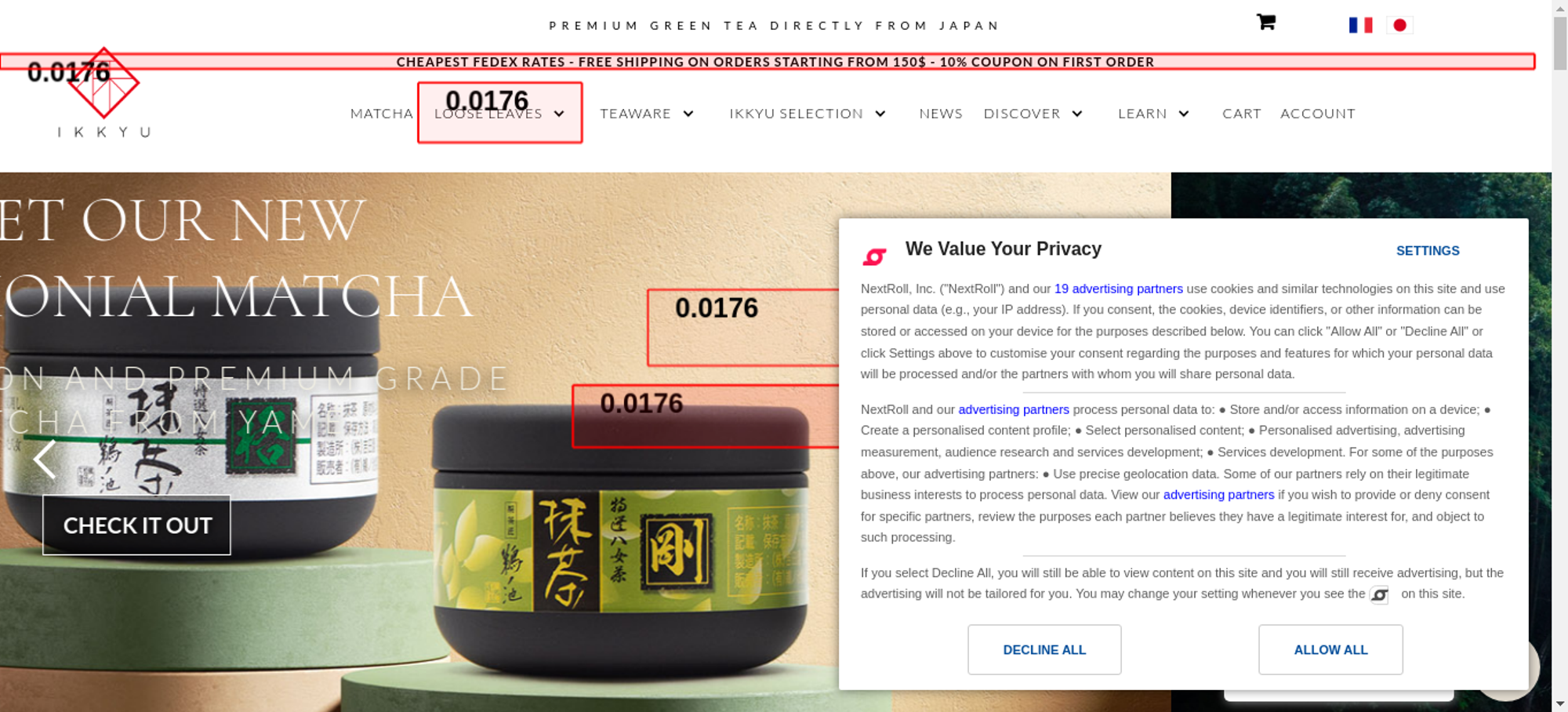Expand the Ikkyu Selection dropdown

(880, 114)
